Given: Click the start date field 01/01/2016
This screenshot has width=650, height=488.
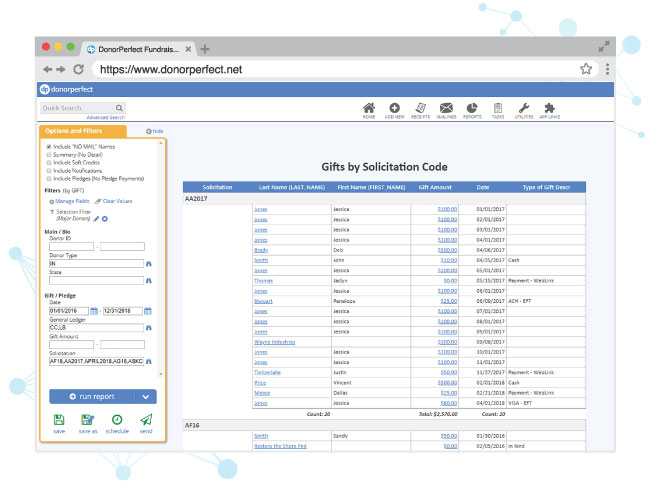Looking at the screenshot, I should coord(69,311).
